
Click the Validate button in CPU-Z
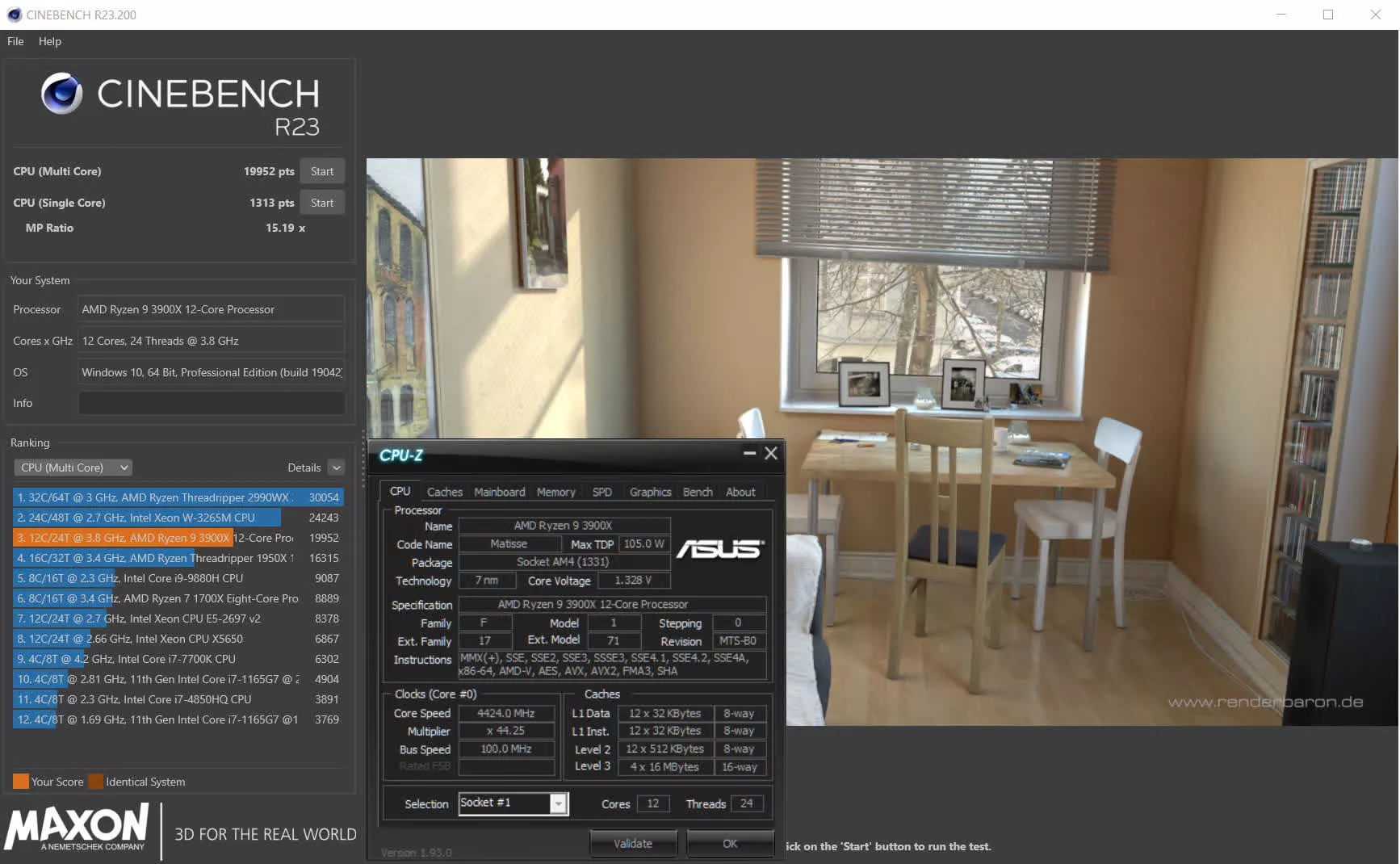[633, 844]
